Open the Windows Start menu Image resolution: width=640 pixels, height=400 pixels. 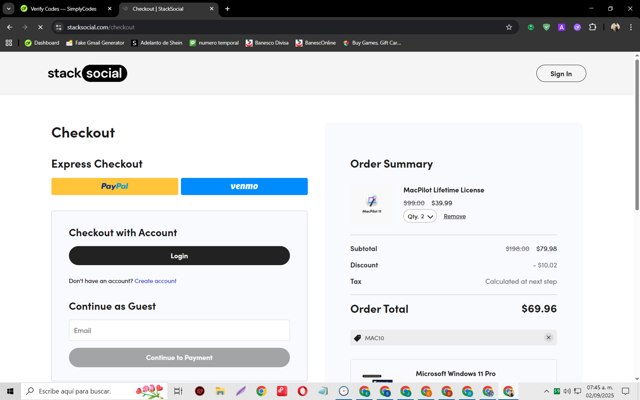(10, 391)
